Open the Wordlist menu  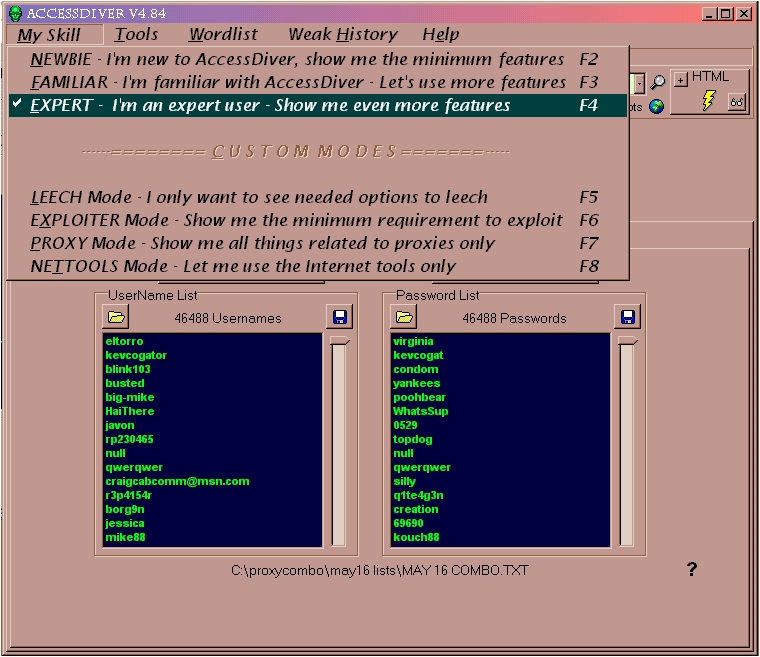pos(223,34)
